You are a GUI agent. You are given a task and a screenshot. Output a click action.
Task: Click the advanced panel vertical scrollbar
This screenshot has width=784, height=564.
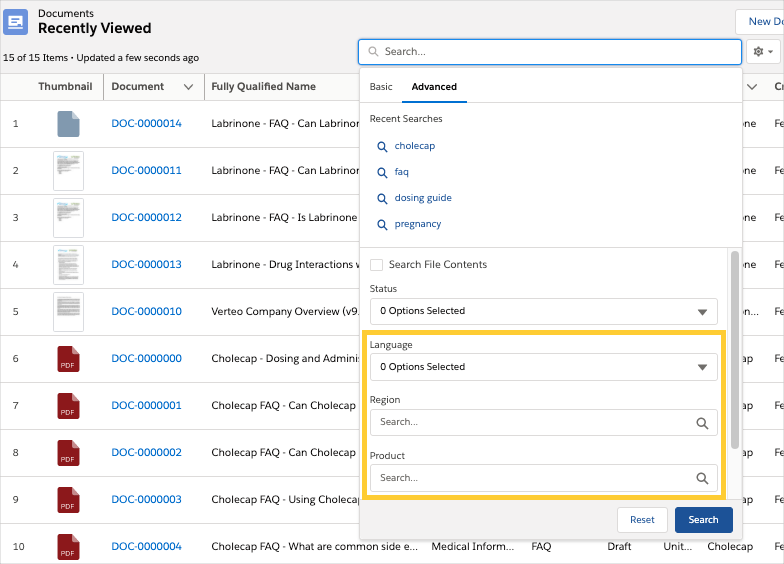(736, 350)
